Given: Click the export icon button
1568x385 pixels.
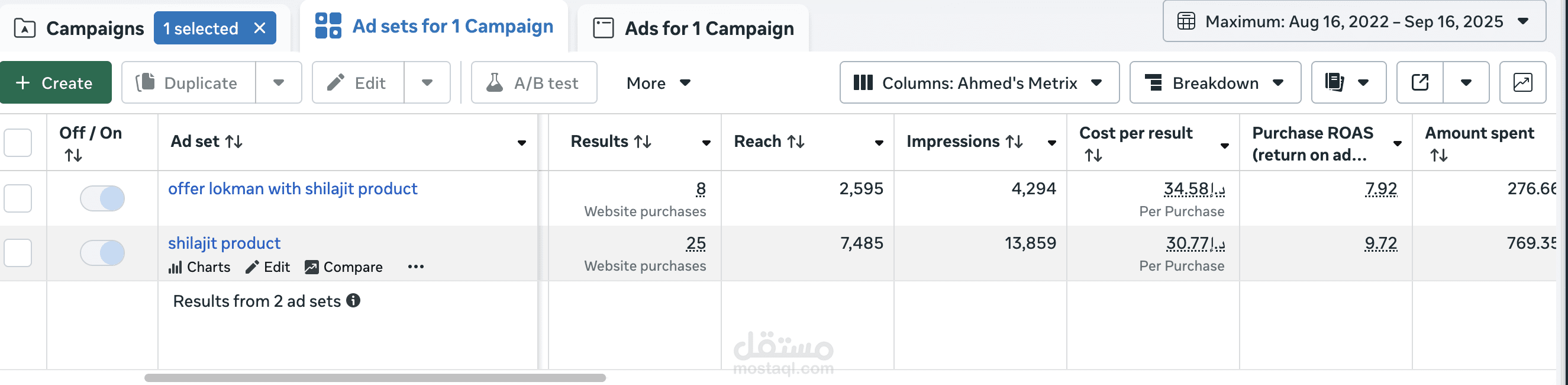Looking at the screenshot, I should (1419, 82).
